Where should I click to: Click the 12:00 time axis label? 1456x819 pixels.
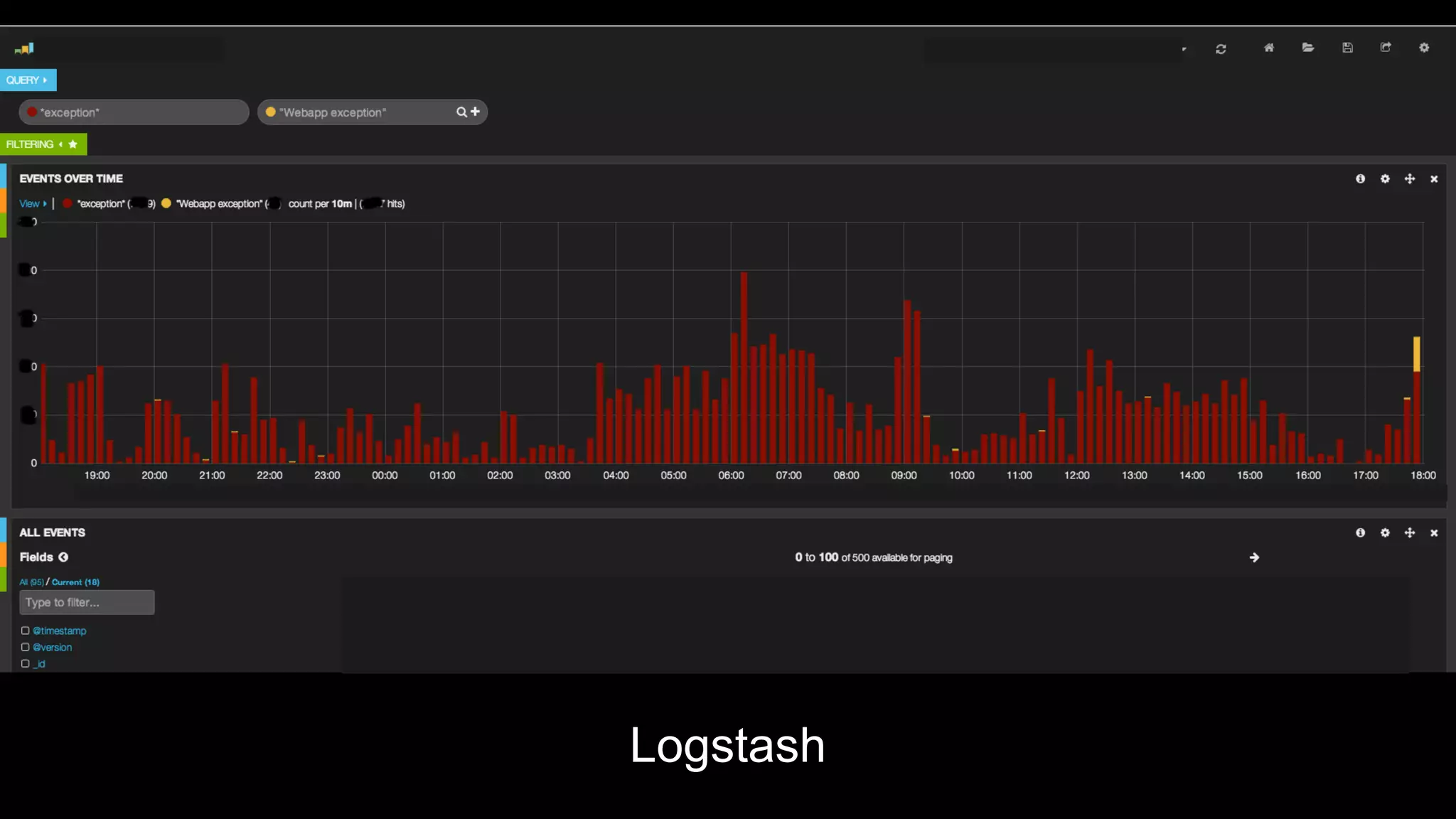point(1076,476)
